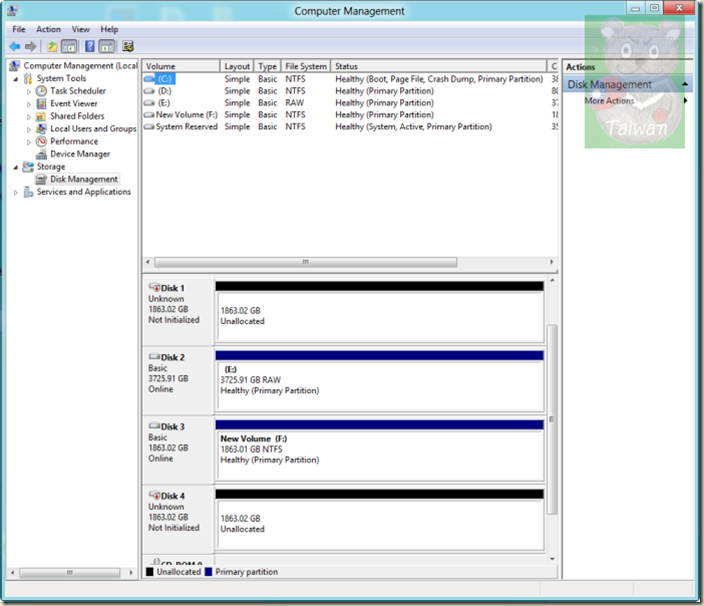Click the Back arrow toolbar icon
The height and width of the screenshot is (606, 704).
15,46
